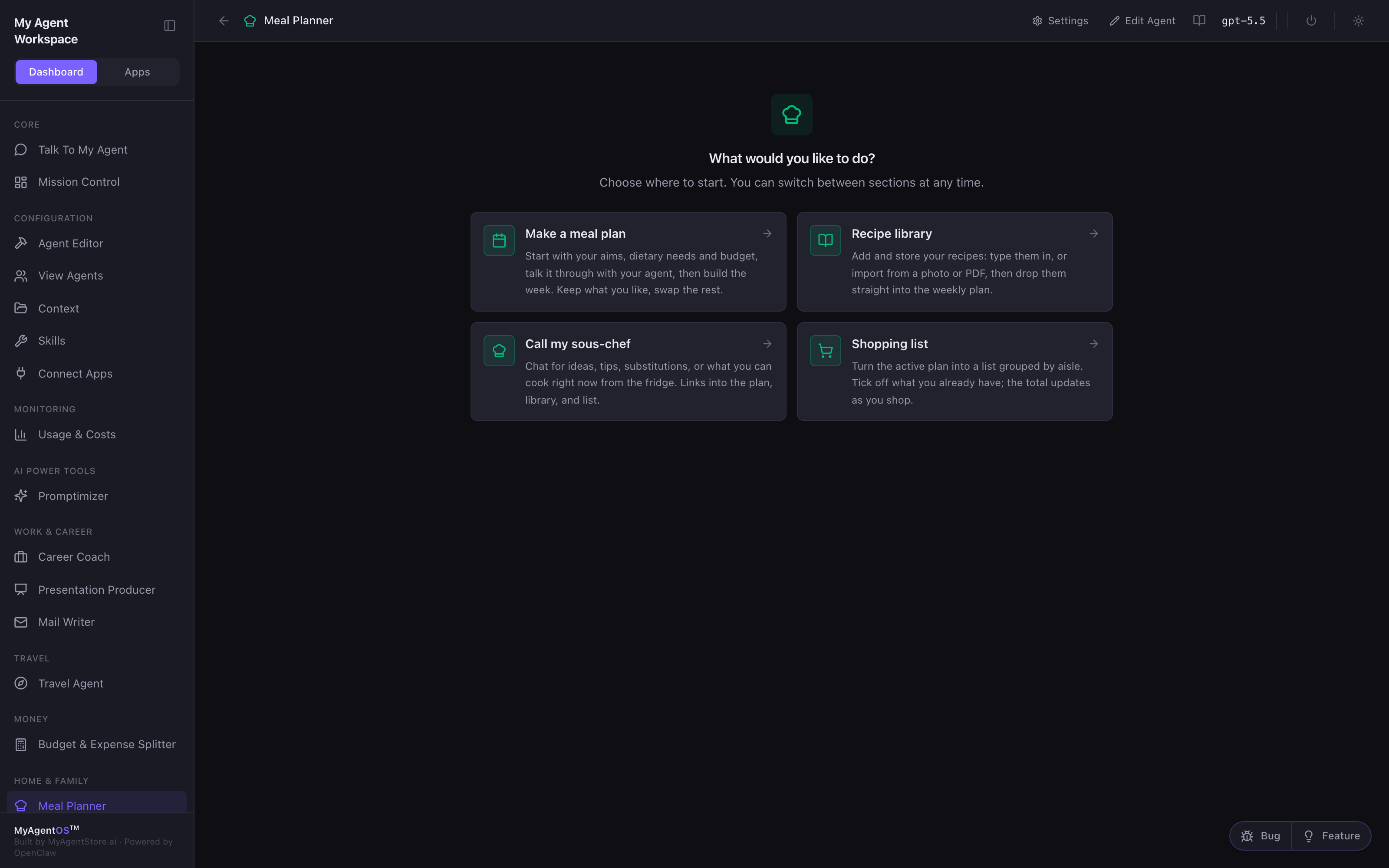Viewport: 1389px width, 868px height.
Task: Click the Agent Editor hammer icon
Action: pyautogui.click(x=21, y=243)
